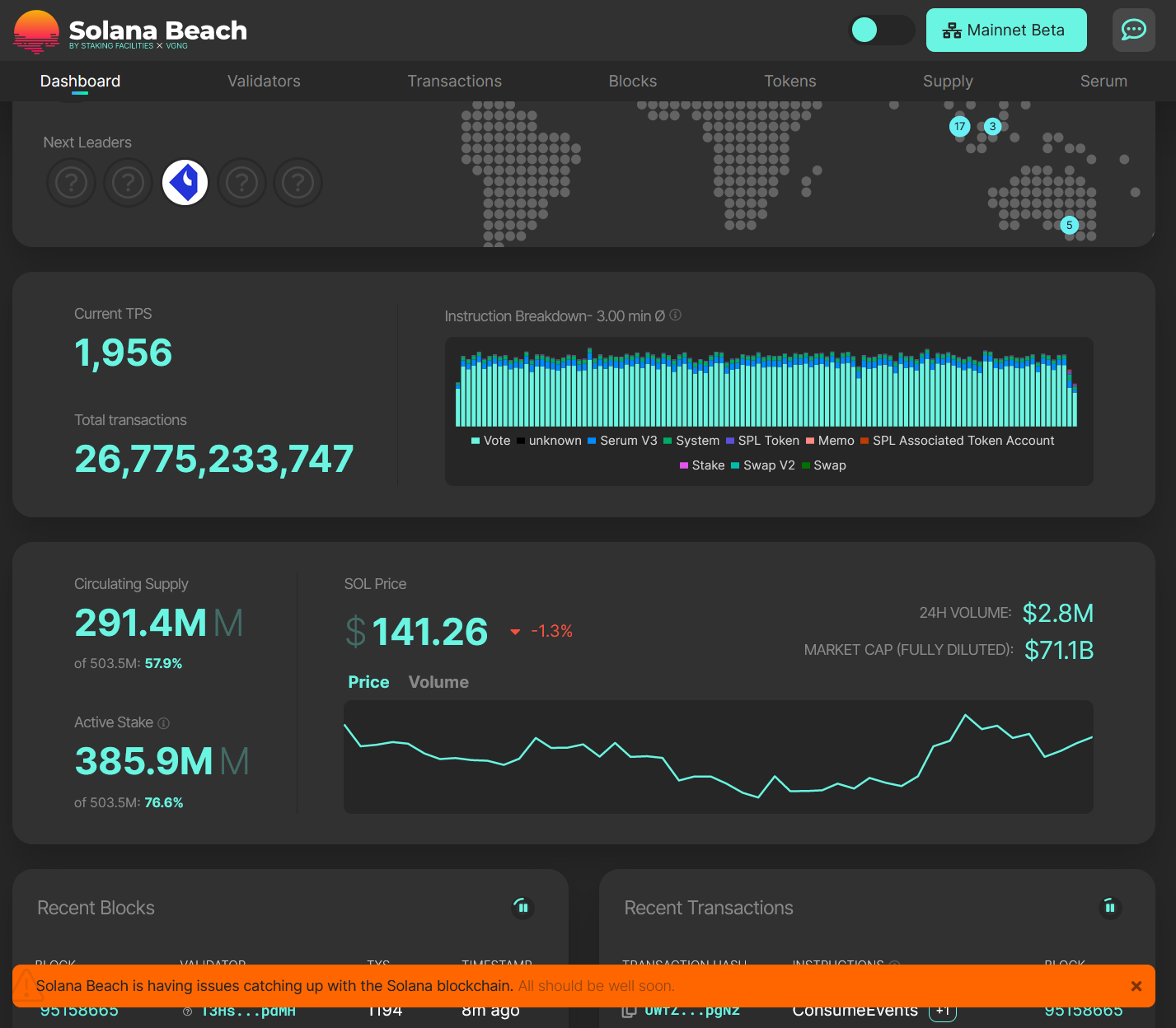The width and height of the screenshot is (1176, 1028).
Task: Click the first unknown next-leader icon
Action: [x=72, y=182]
